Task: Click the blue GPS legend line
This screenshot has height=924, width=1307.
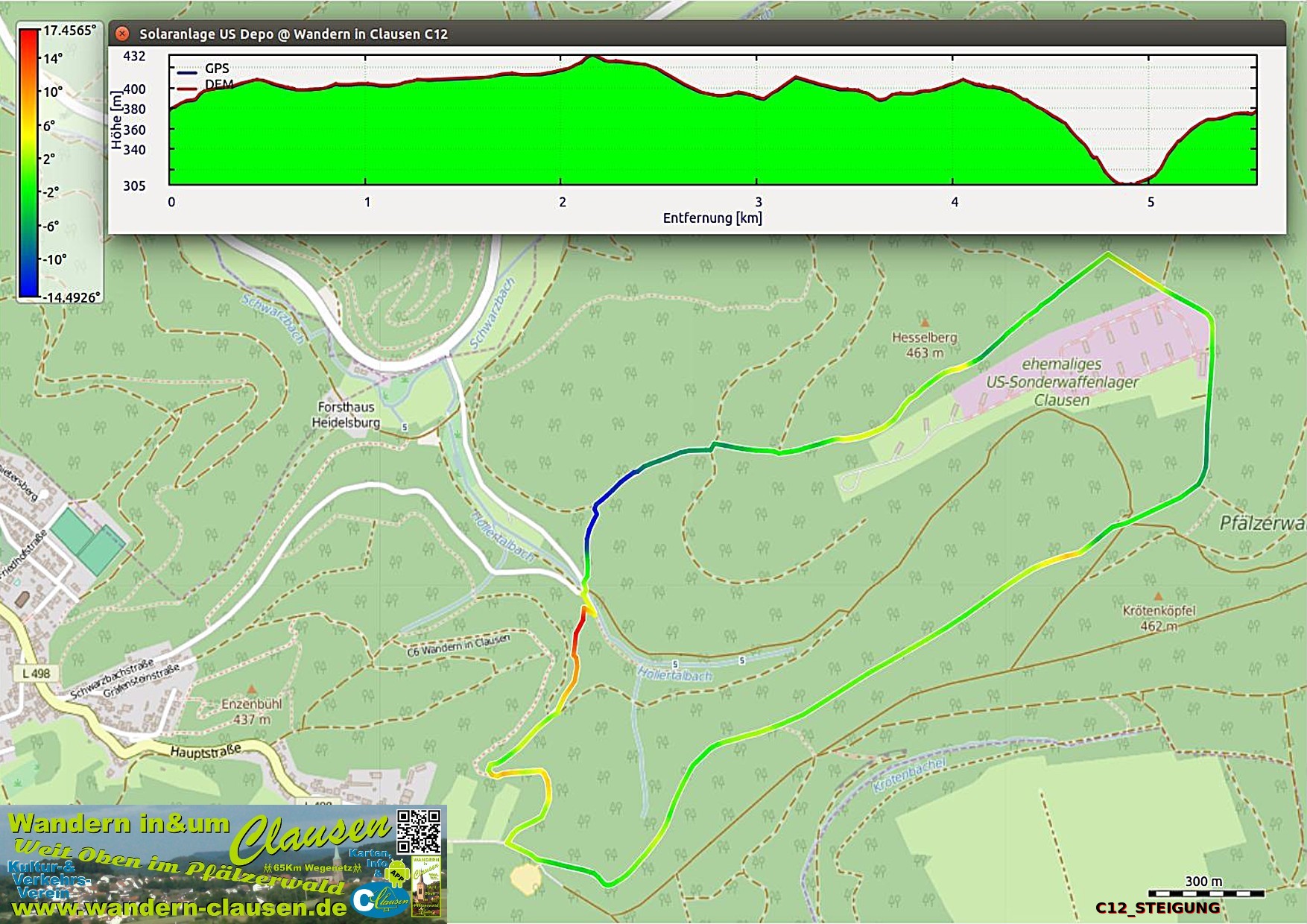Action: coord(187,72)
